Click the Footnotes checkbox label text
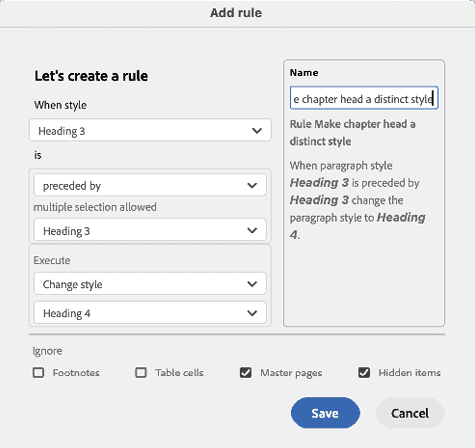The width and height of the screenshot is (475, 448). click(x=76, y=373)
